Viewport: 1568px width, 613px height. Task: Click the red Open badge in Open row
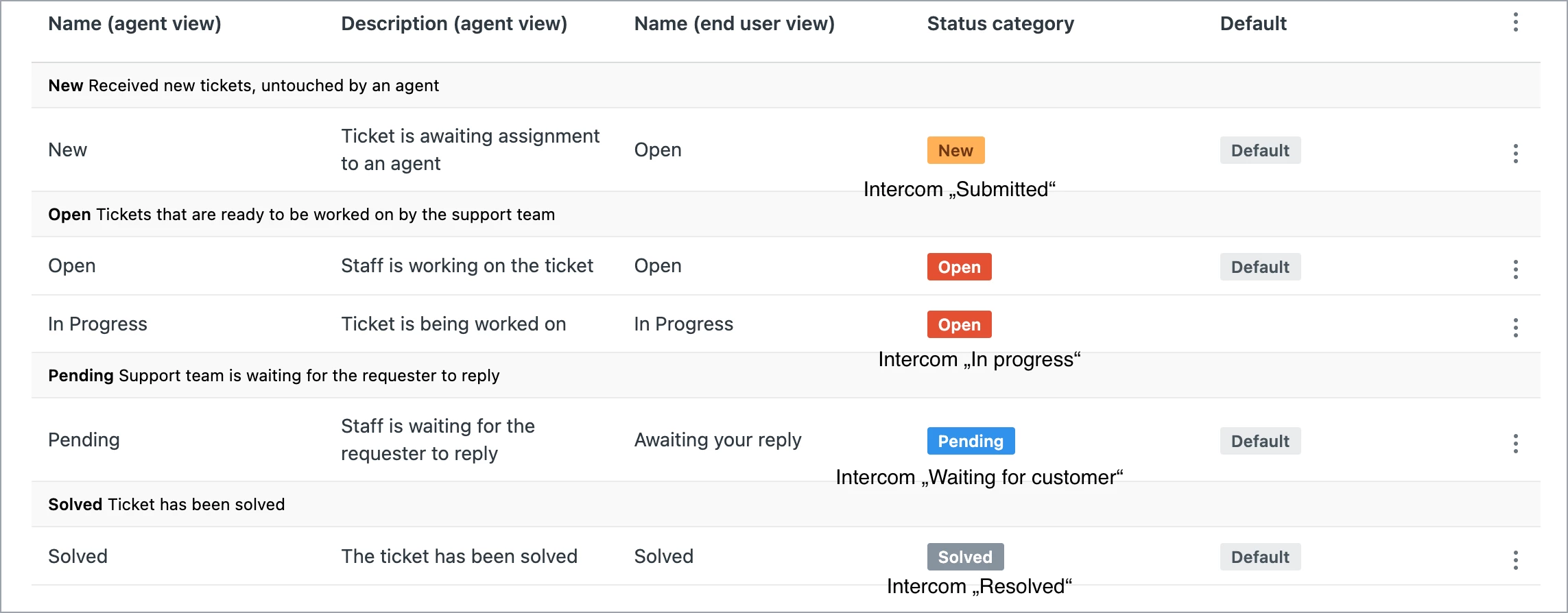coord(959,267)
